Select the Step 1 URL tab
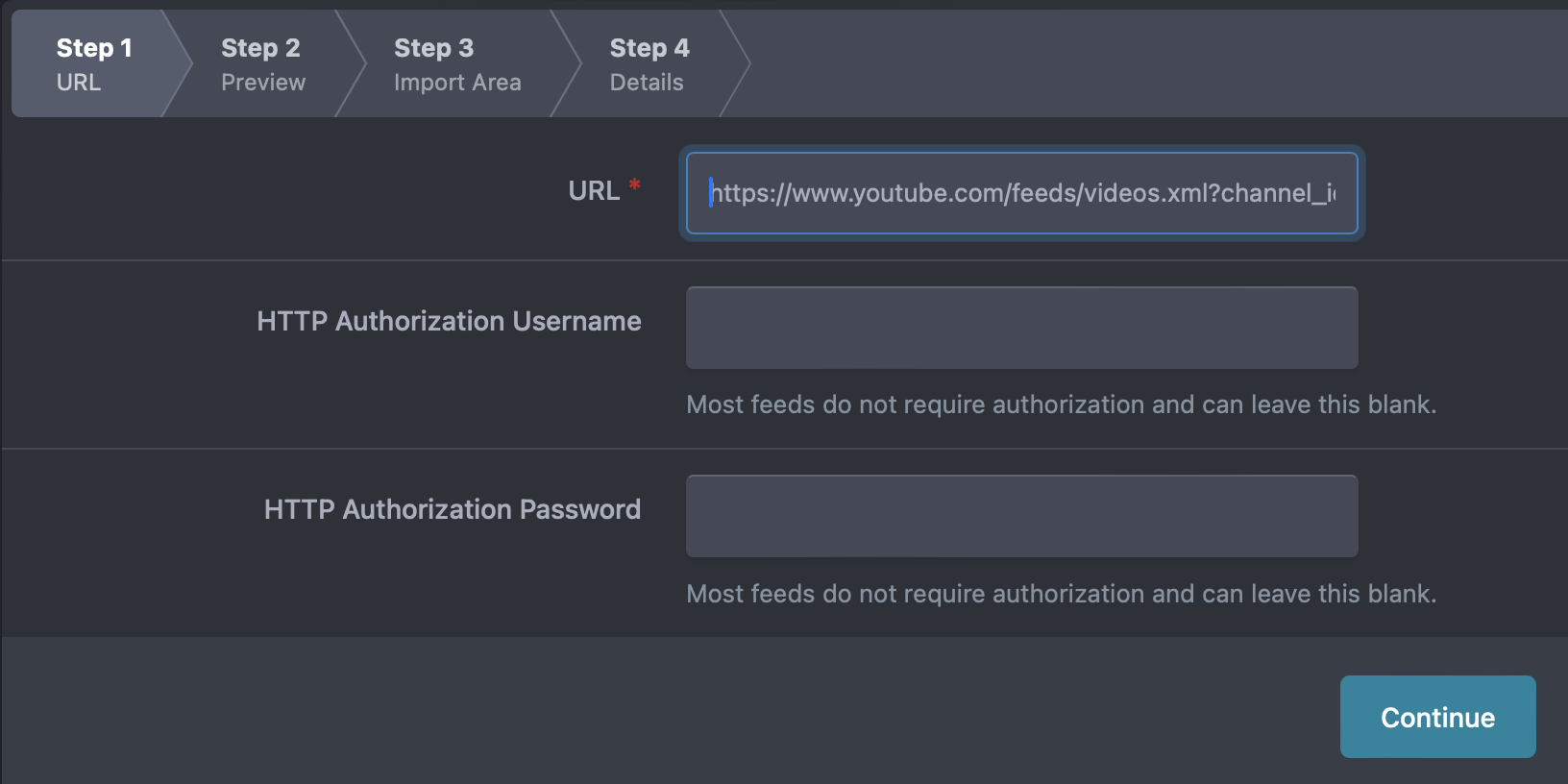This screenshot has width=1568, height=784. tap(94, 64)
